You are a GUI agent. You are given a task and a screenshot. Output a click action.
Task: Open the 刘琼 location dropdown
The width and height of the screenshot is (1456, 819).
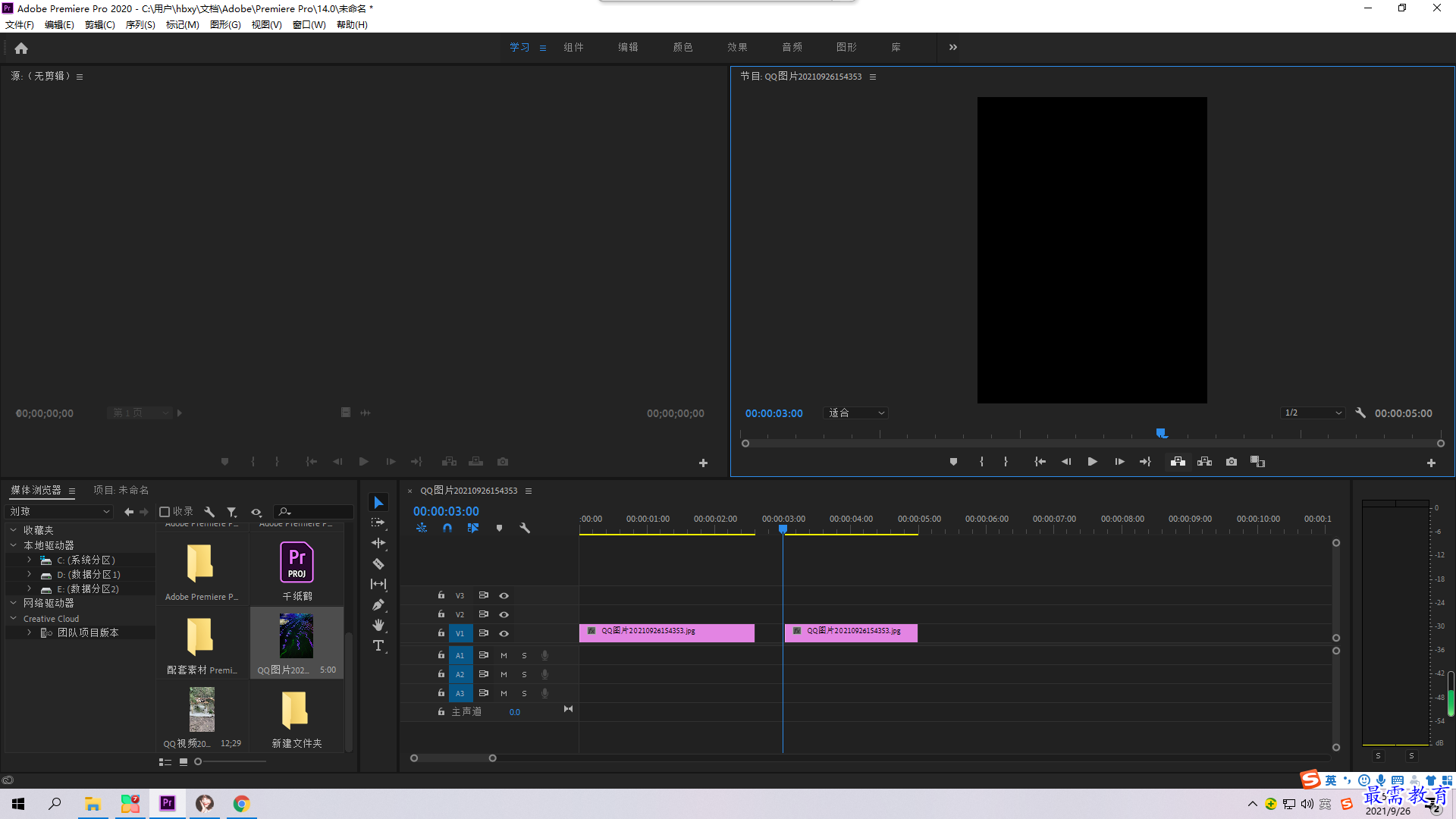pos(59,512)
